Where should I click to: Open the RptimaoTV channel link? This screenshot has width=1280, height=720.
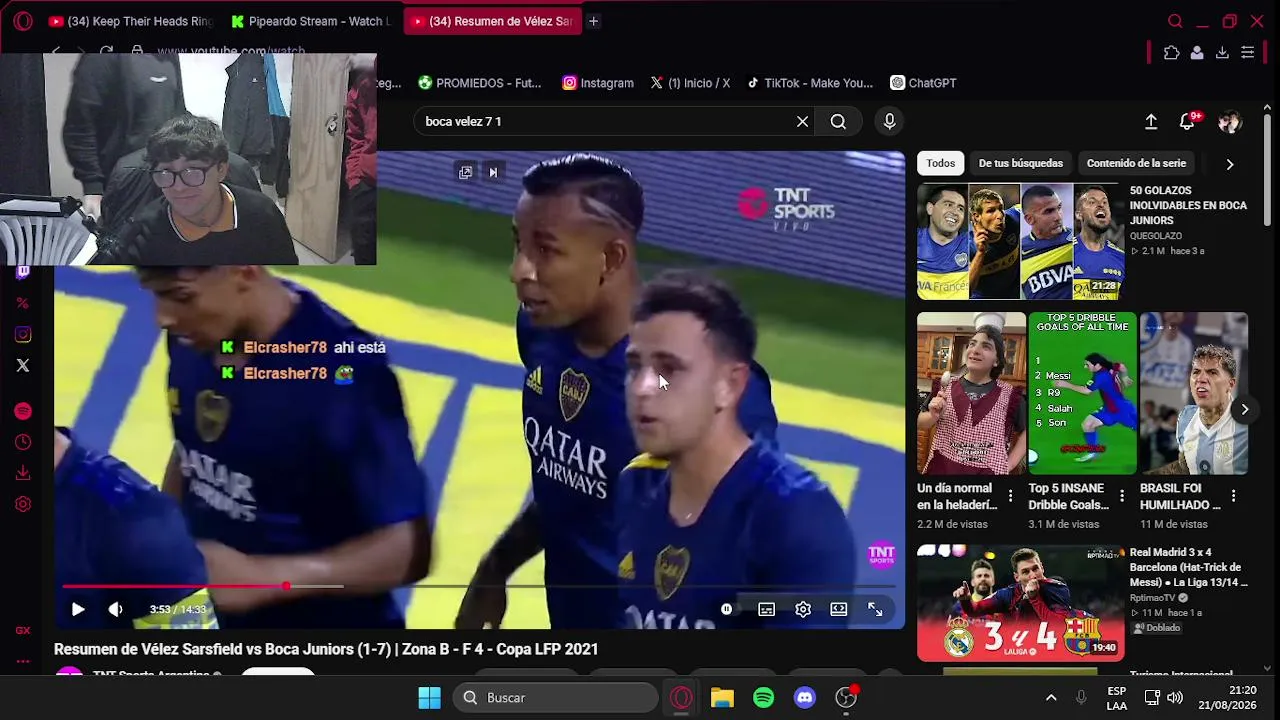click(x=1153, y=598)
